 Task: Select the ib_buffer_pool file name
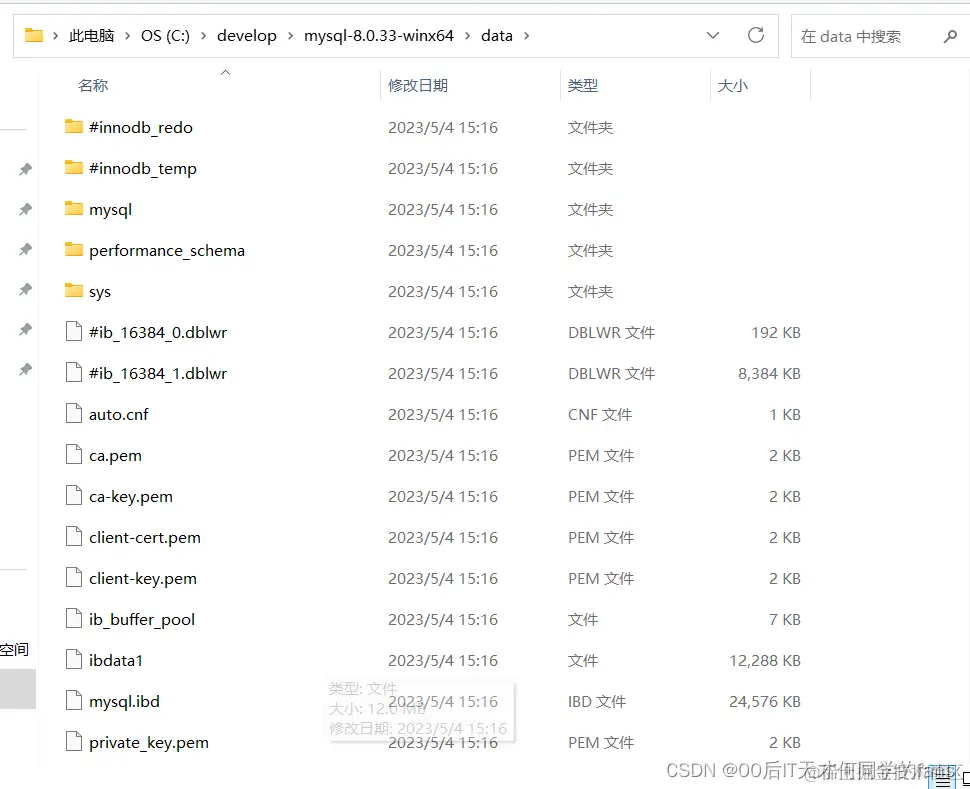point(142,619)
